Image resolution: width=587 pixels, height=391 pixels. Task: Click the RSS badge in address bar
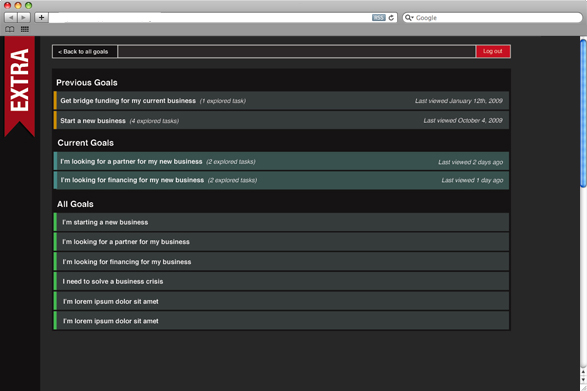[378, 18]
